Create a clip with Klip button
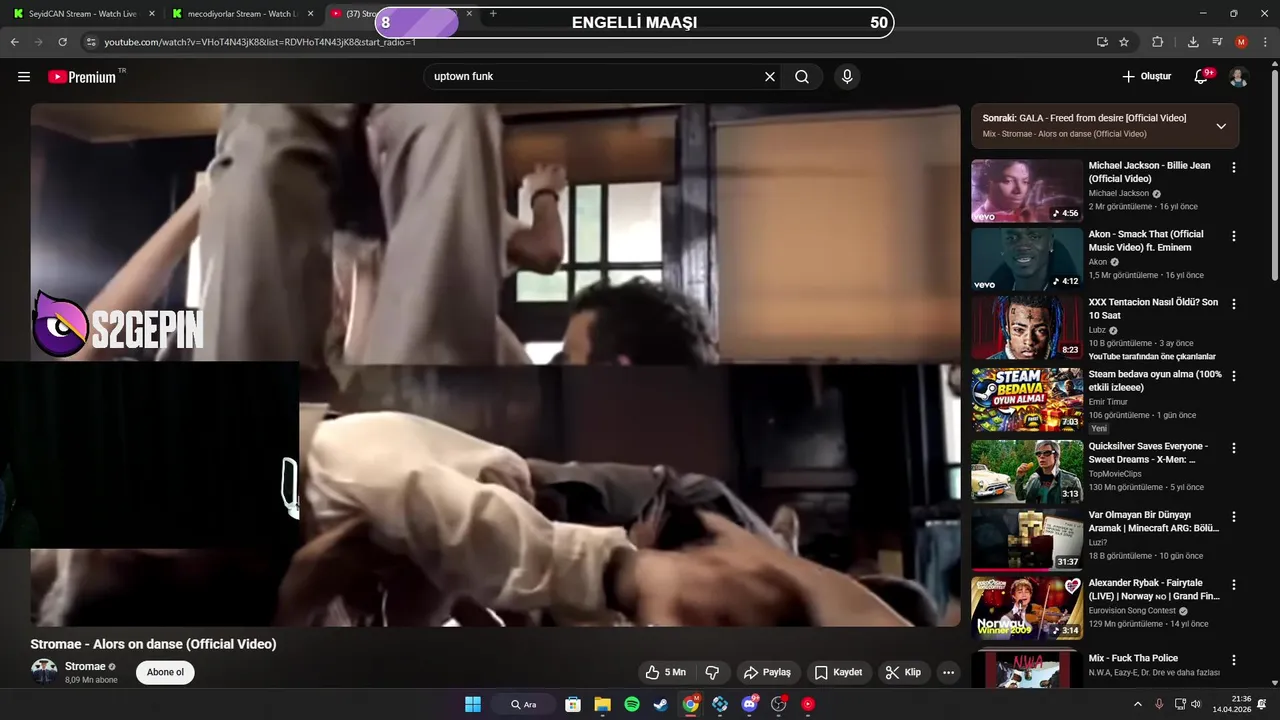This screenshot has width=1280, height=720. pyautogui.click(x=904, y=673)
